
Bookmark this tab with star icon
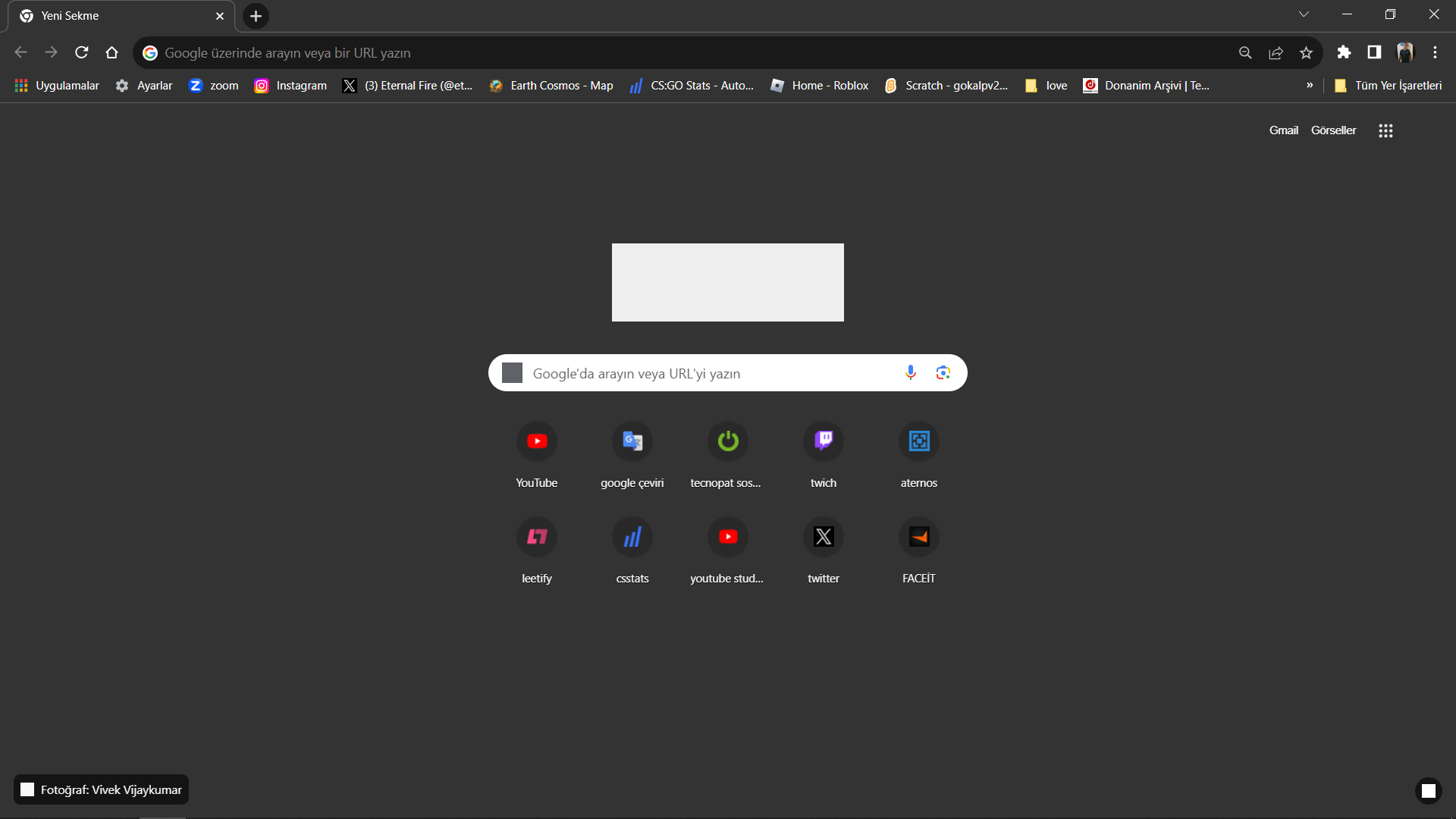coord(1306,52)
